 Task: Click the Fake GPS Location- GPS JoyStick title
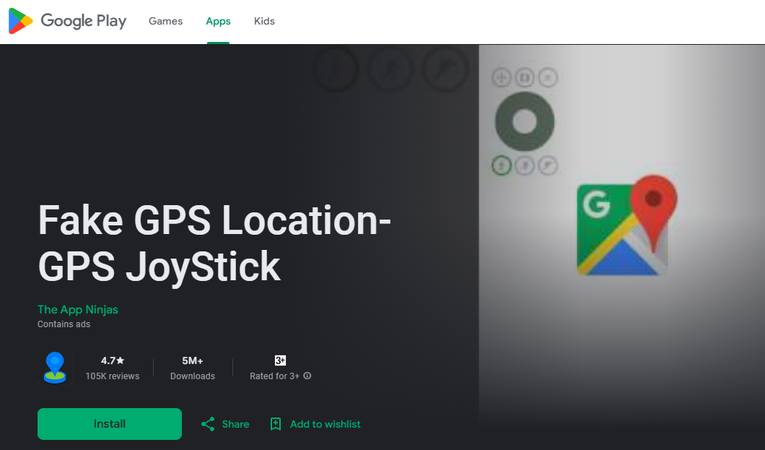click(214, 243)
